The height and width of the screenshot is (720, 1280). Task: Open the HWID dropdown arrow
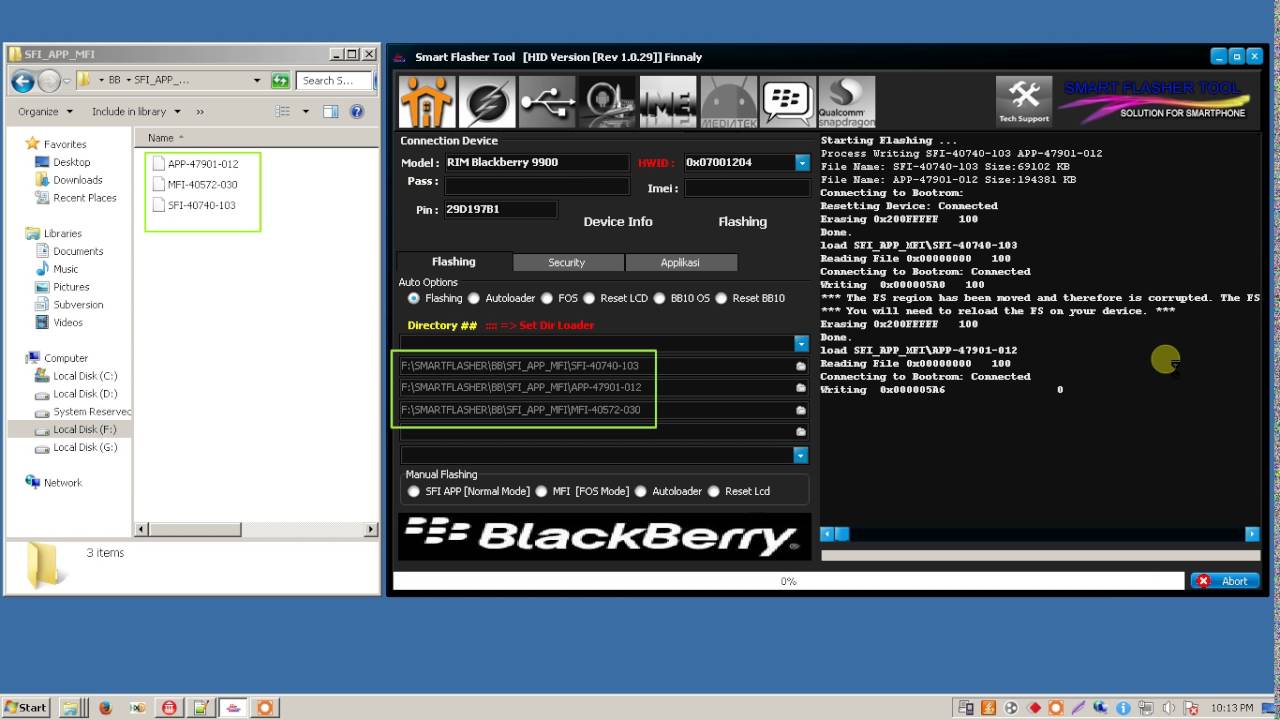801,162
